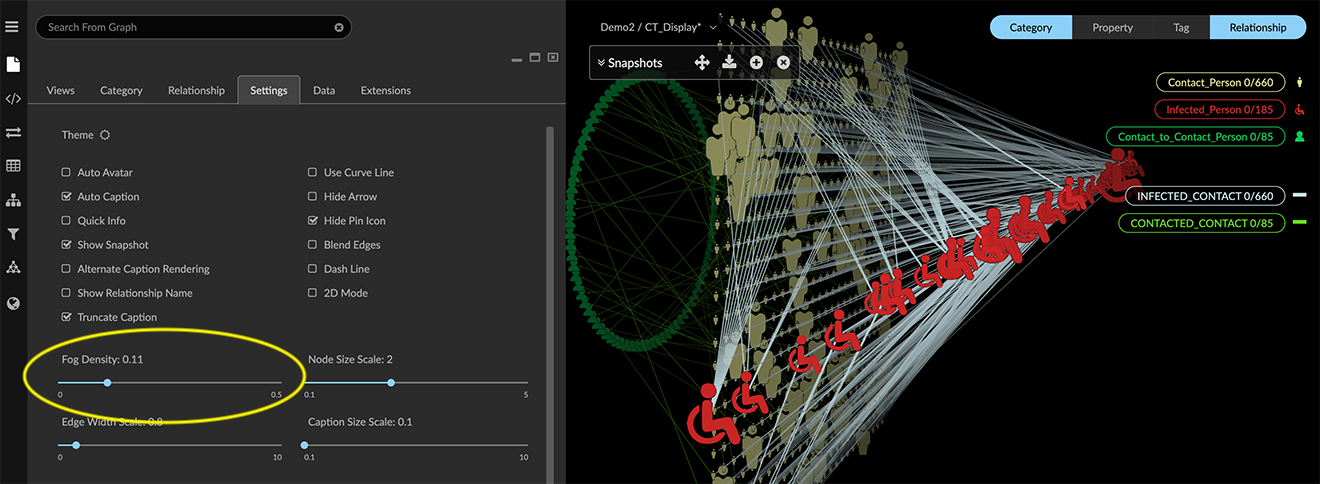Switch to the Extensions tab
The image size is (1320, 484).
[385, 90]
